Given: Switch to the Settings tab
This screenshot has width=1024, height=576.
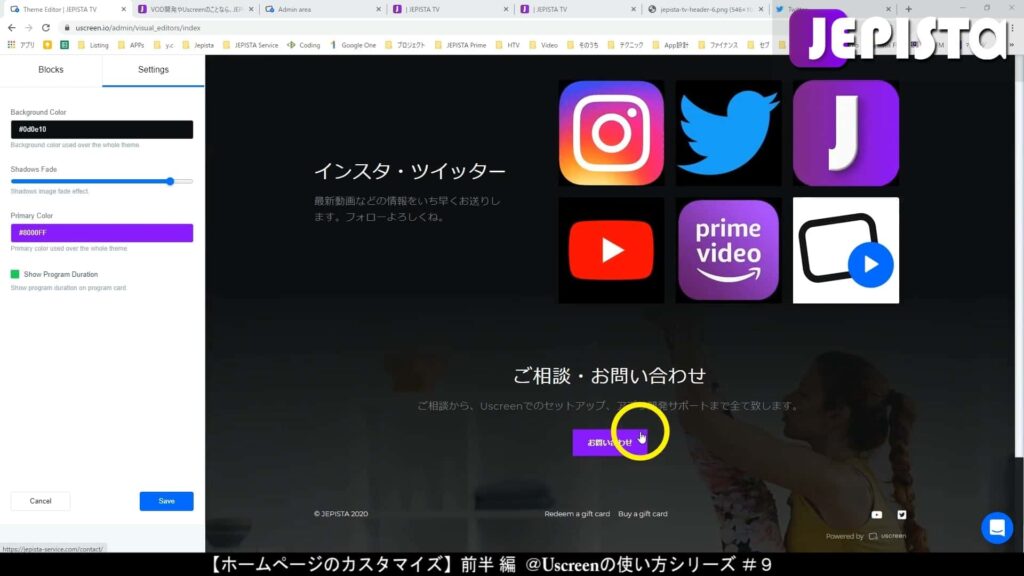Looking at the screenshot, I should click(x=153, y=70).
